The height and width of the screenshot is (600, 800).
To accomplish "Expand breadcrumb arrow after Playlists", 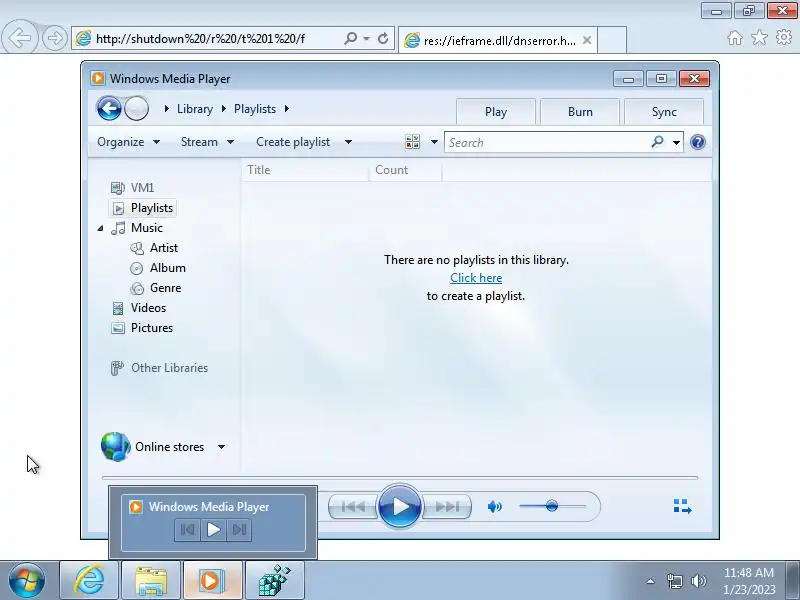I will pyautogui.click(x=287, y=109).
